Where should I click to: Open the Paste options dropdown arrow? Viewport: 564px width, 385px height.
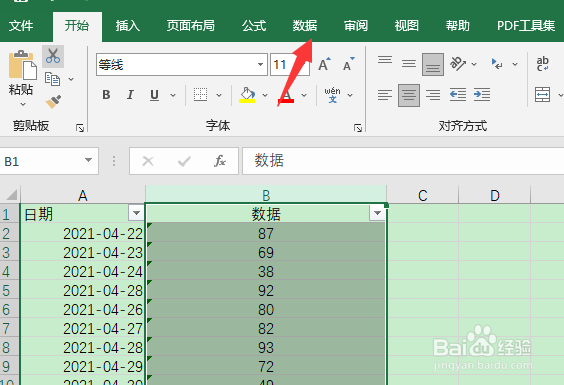[23, 104]
